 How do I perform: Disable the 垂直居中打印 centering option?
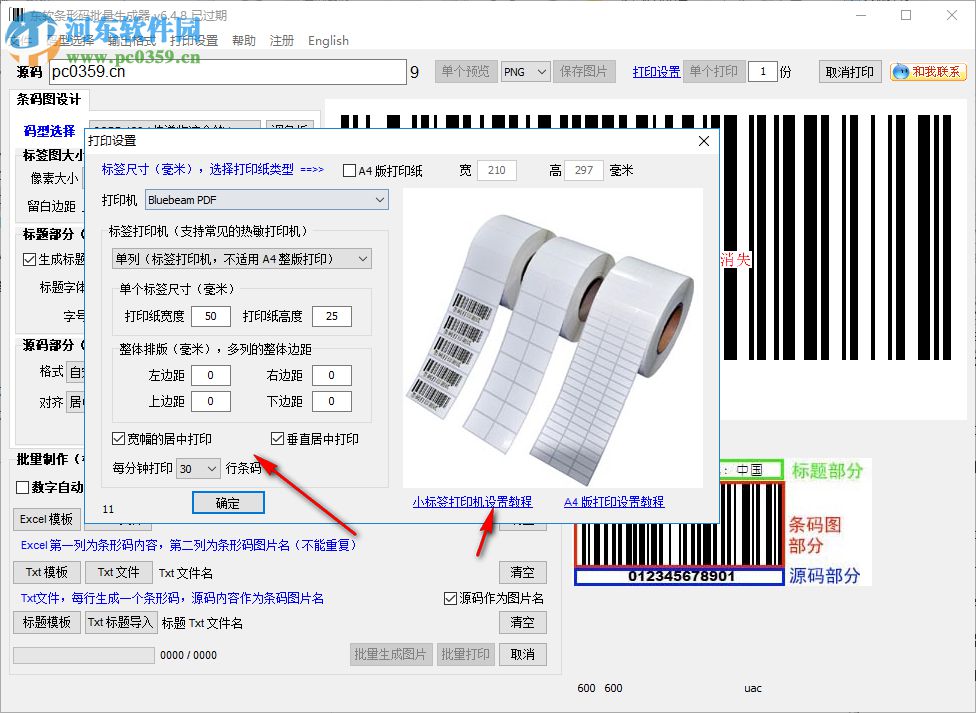click(x=277, y=438)
